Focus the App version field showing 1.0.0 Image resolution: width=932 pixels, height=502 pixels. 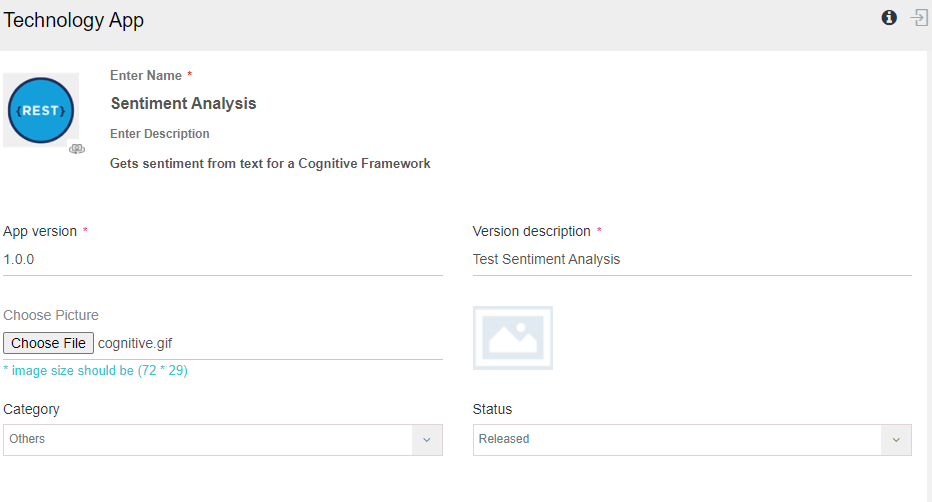(x=223, y=260)
